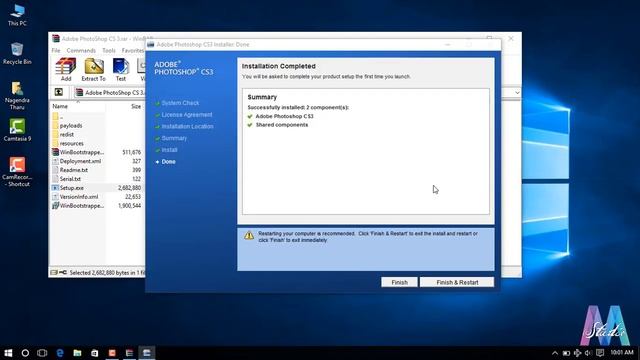
Task: Select VersionInfo.xml in the file list
Action: point(79,197)
